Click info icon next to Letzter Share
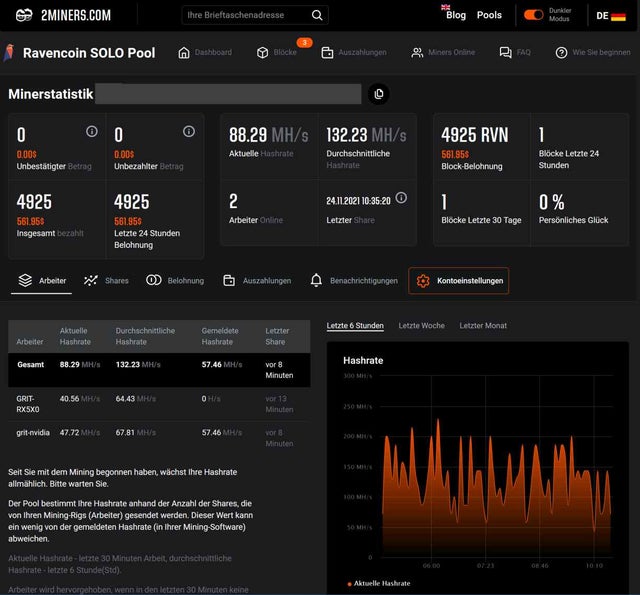 (x=401, y=198)
